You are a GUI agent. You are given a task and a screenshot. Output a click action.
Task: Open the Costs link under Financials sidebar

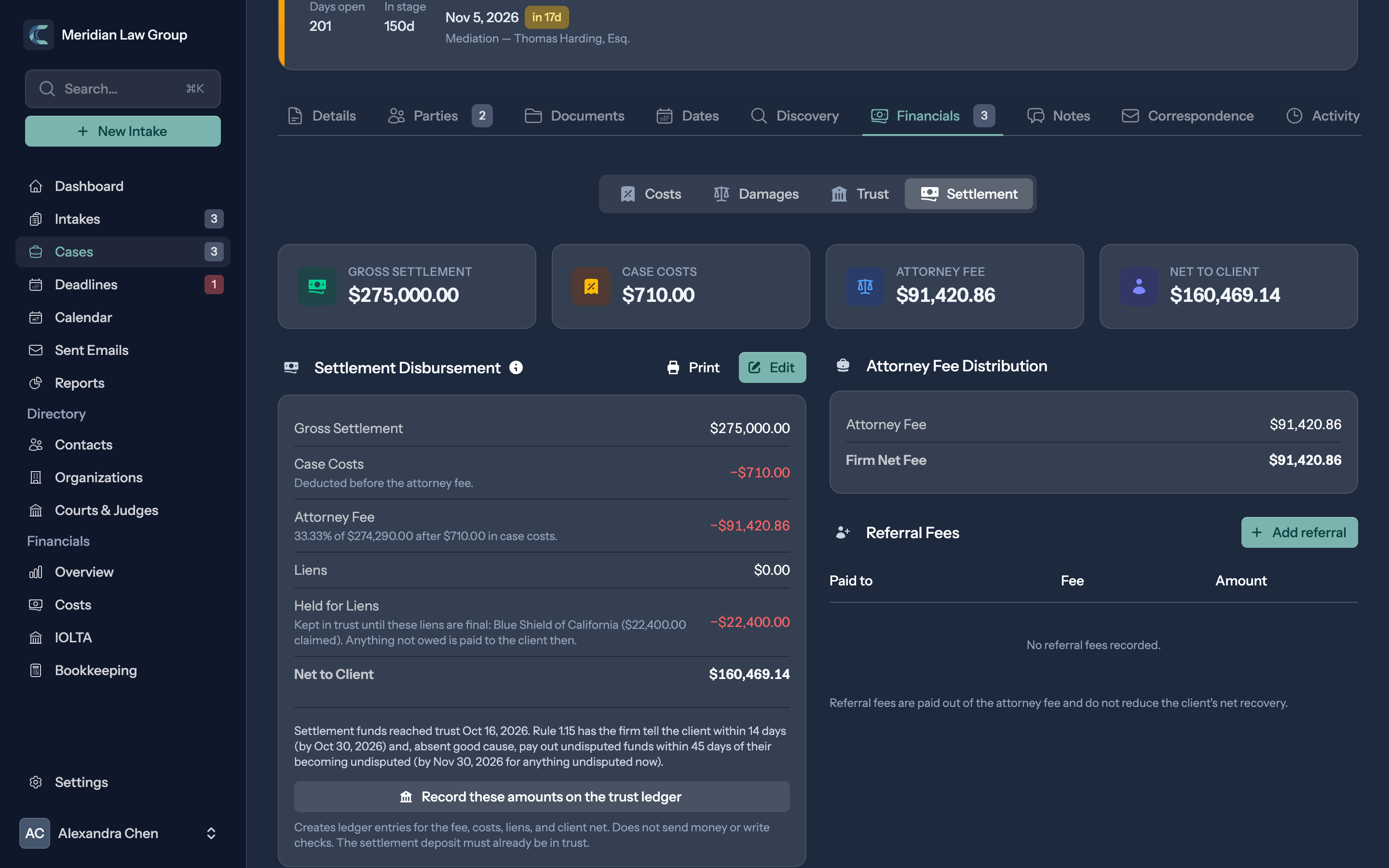[x=123, y=605]
